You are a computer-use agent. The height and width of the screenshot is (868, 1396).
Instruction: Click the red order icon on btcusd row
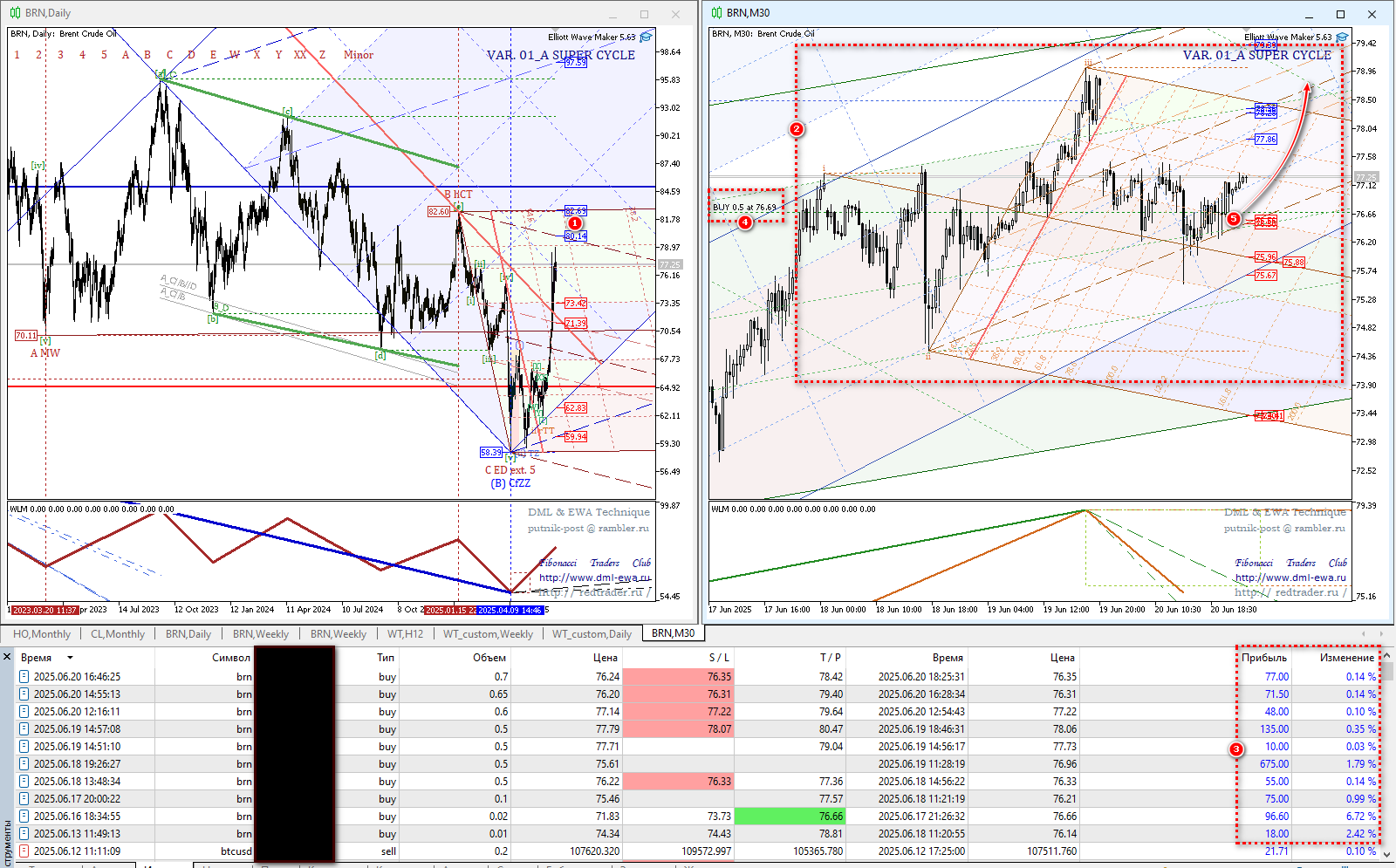point(24,851)
